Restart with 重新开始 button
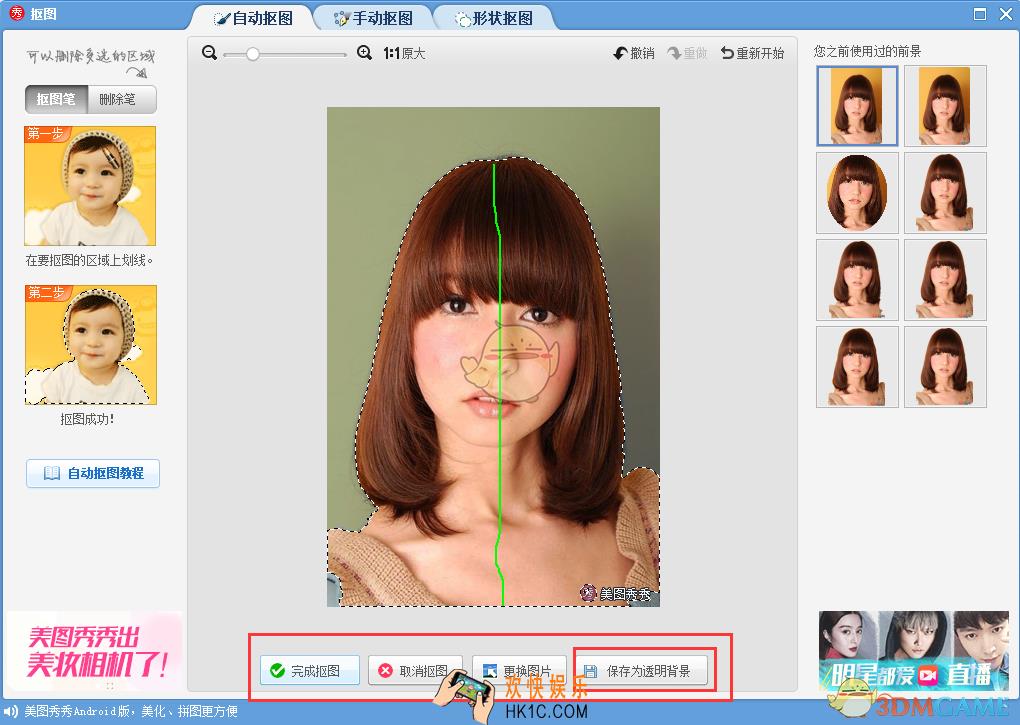Image resolution: width=1020 pixels, height=725 pixels. point(753,53)
